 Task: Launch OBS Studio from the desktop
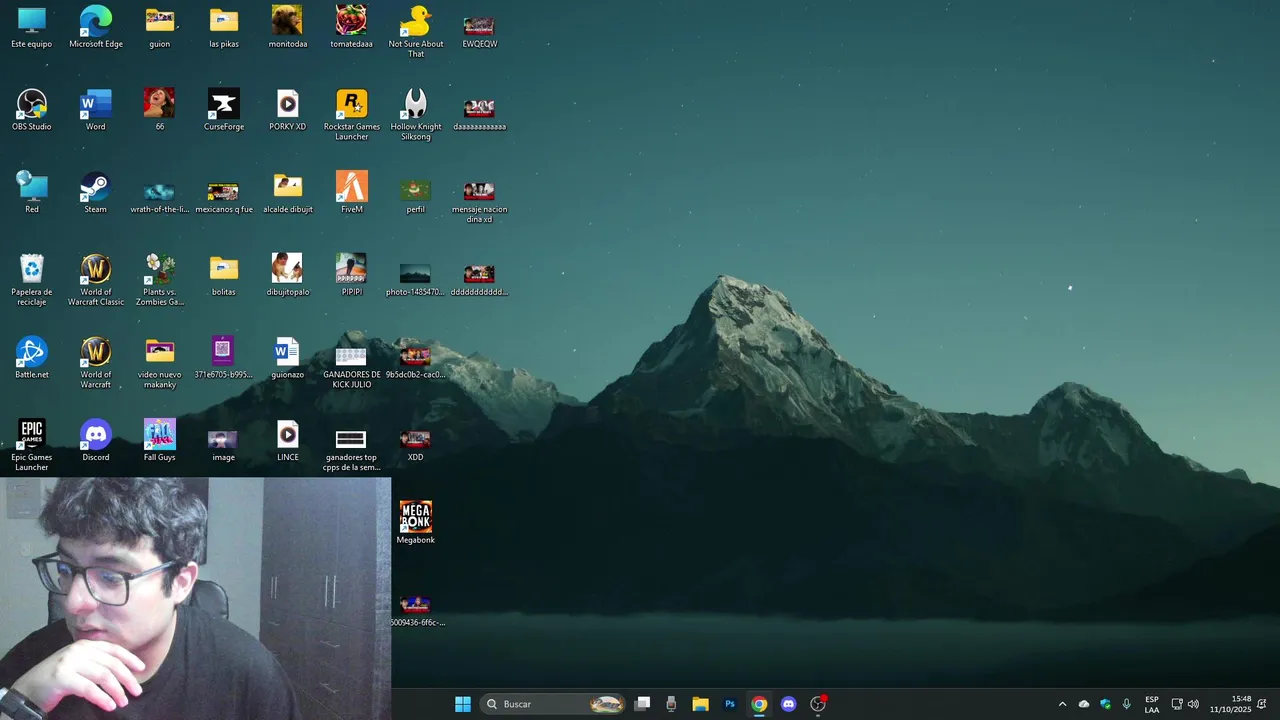point(32,110)
